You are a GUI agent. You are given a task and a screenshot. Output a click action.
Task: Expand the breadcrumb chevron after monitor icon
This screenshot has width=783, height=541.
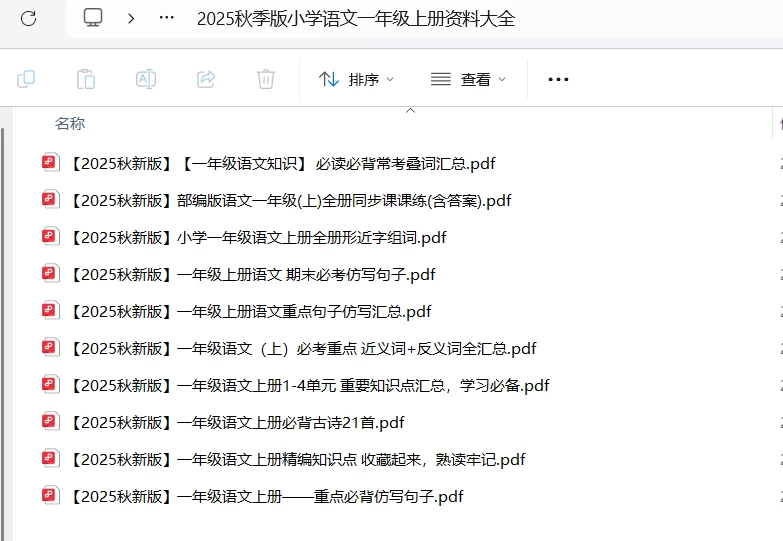(131, 18)
